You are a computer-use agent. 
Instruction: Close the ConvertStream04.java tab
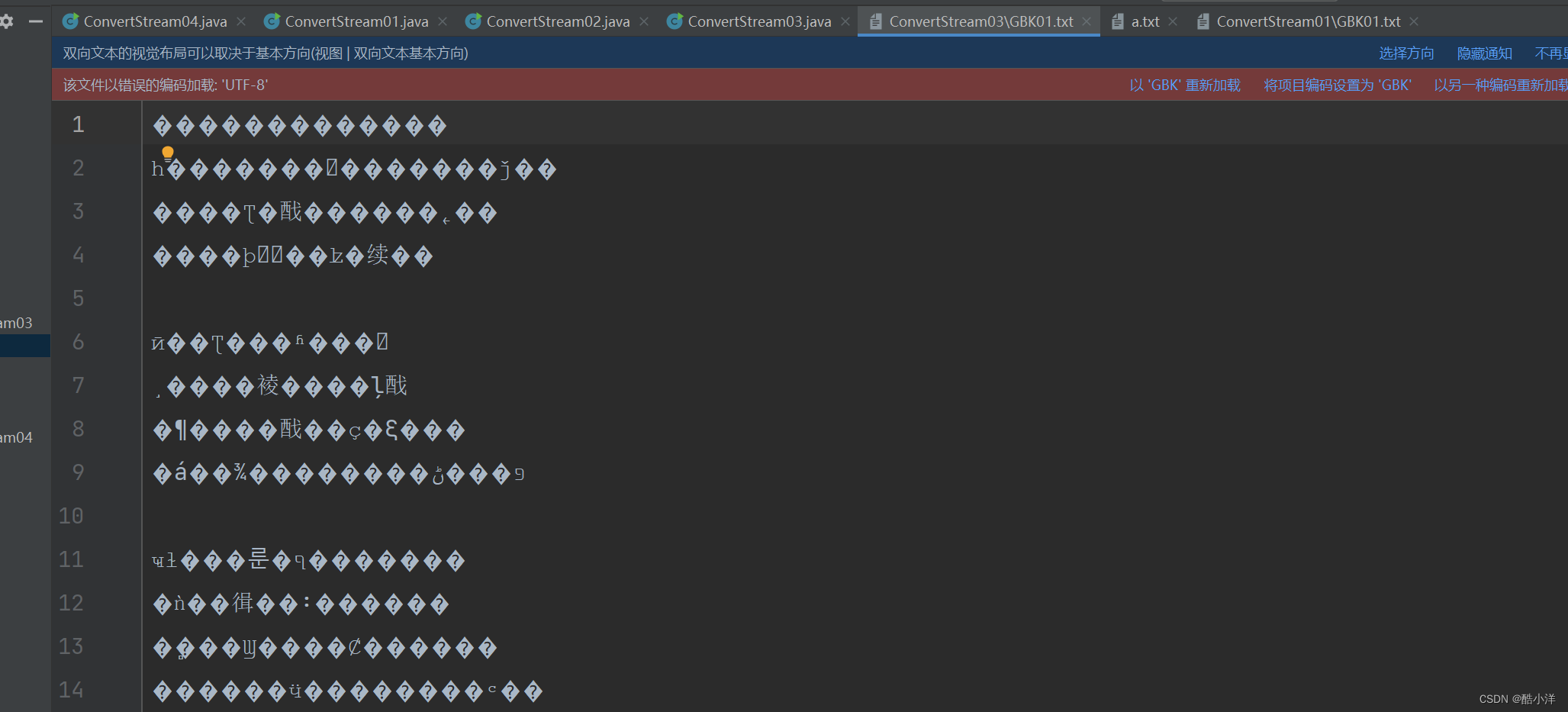[241, 21]
